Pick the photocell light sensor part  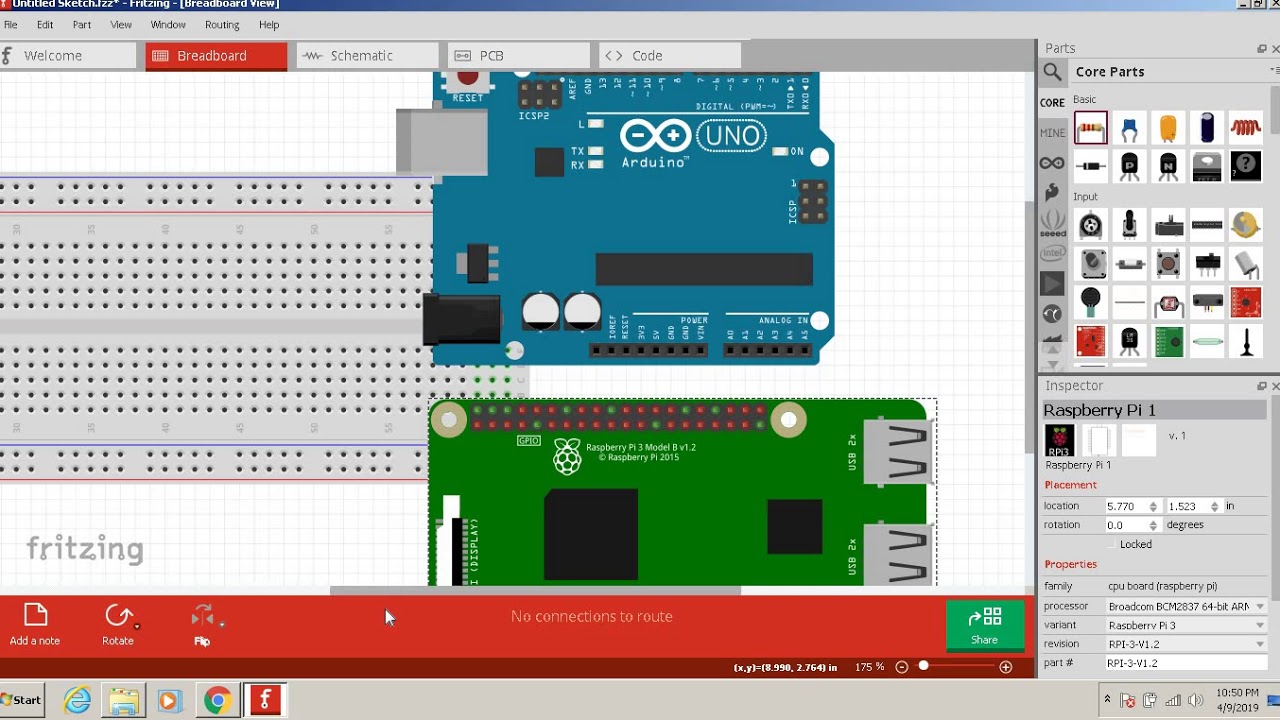coord(1168,303)
